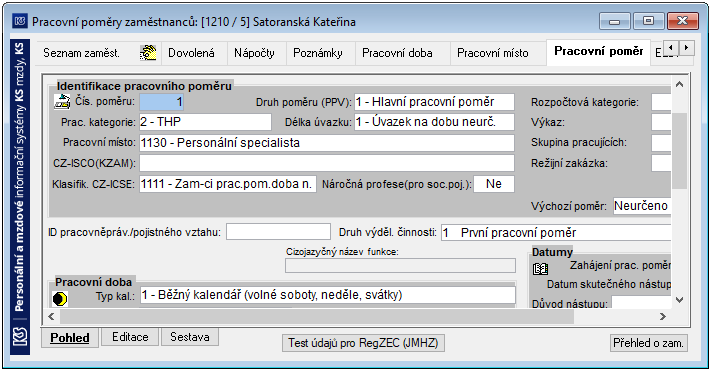Click the Skupina pracujících field
Image resolution: width=711 pixels, height=372 pixels.
coord(661,142)
